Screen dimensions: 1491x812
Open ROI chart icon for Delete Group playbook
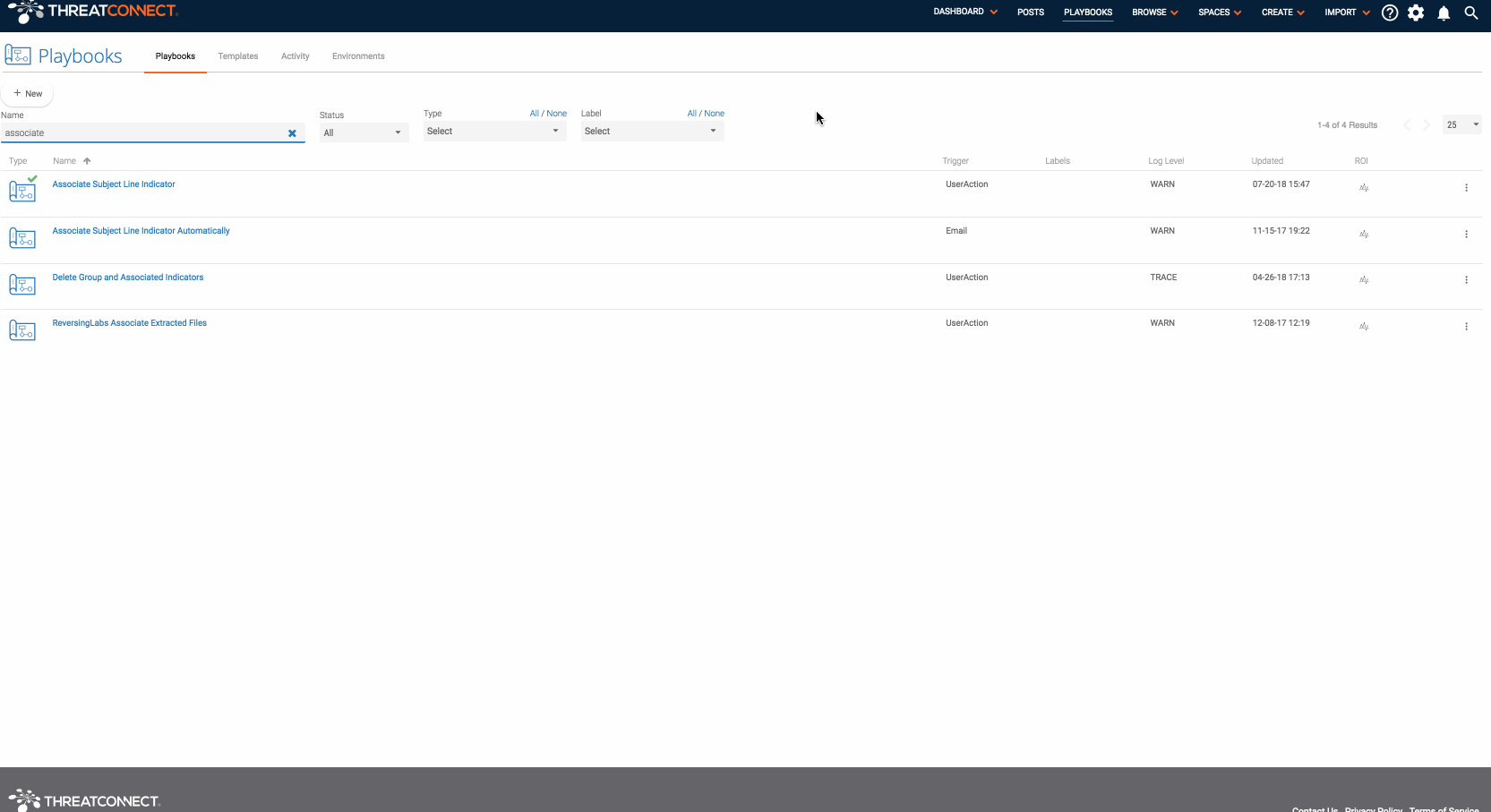pos(1364,280)
